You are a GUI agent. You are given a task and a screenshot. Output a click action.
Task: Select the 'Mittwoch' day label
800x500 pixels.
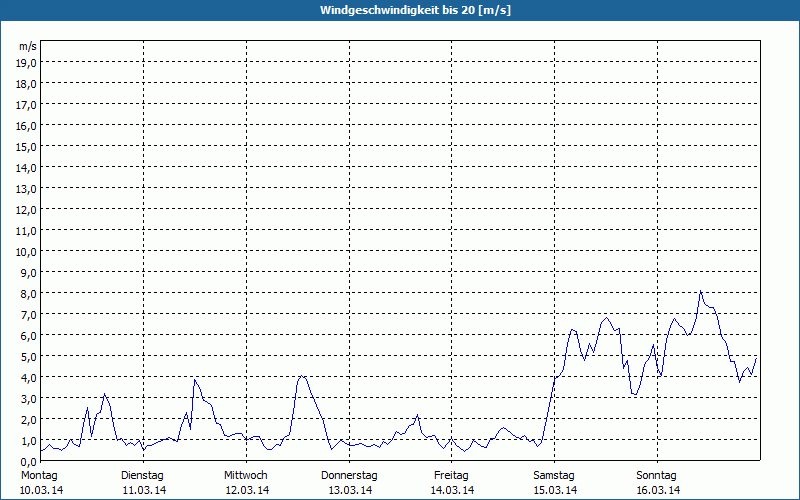245,476
